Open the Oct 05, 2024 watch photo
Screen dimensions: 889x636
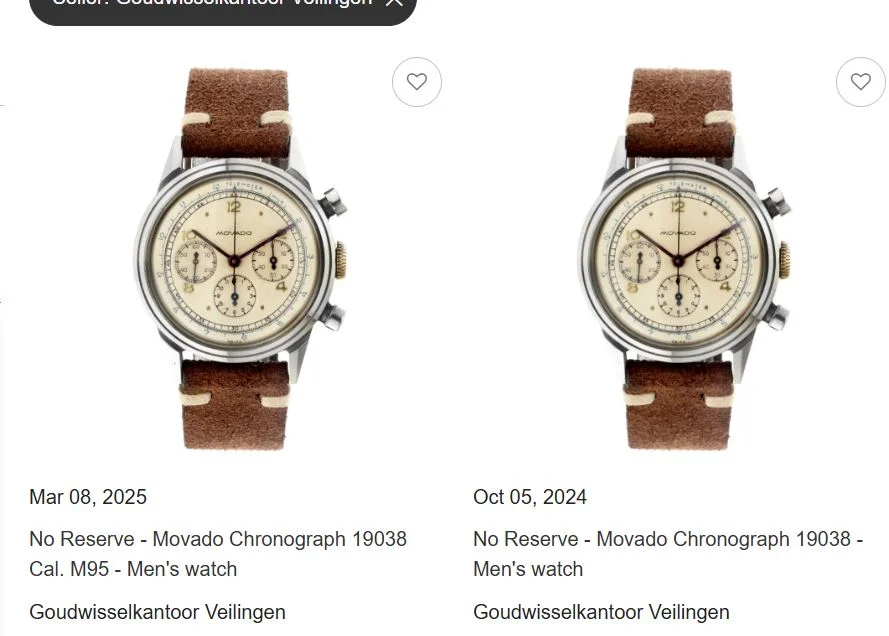(685, 259)
